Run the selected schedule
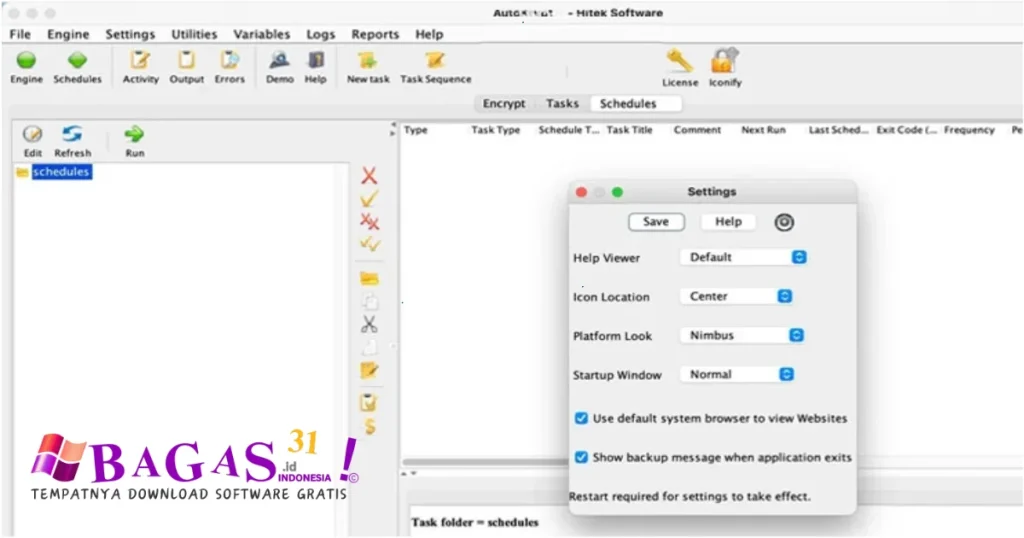 point(135,134)
